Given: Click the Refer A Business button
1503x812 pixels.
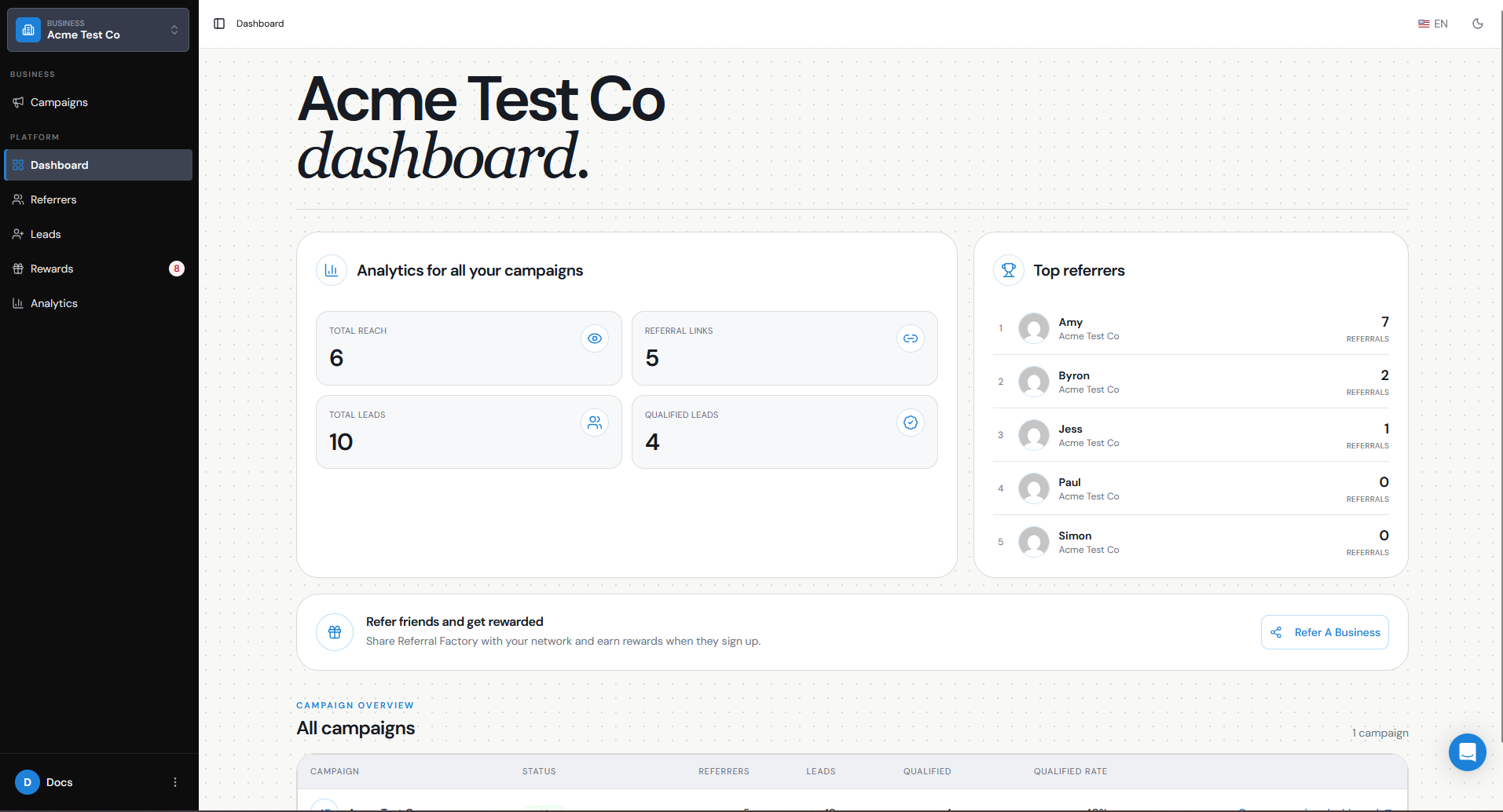Looking at the screenshot, I should [x=1325, y=632].
